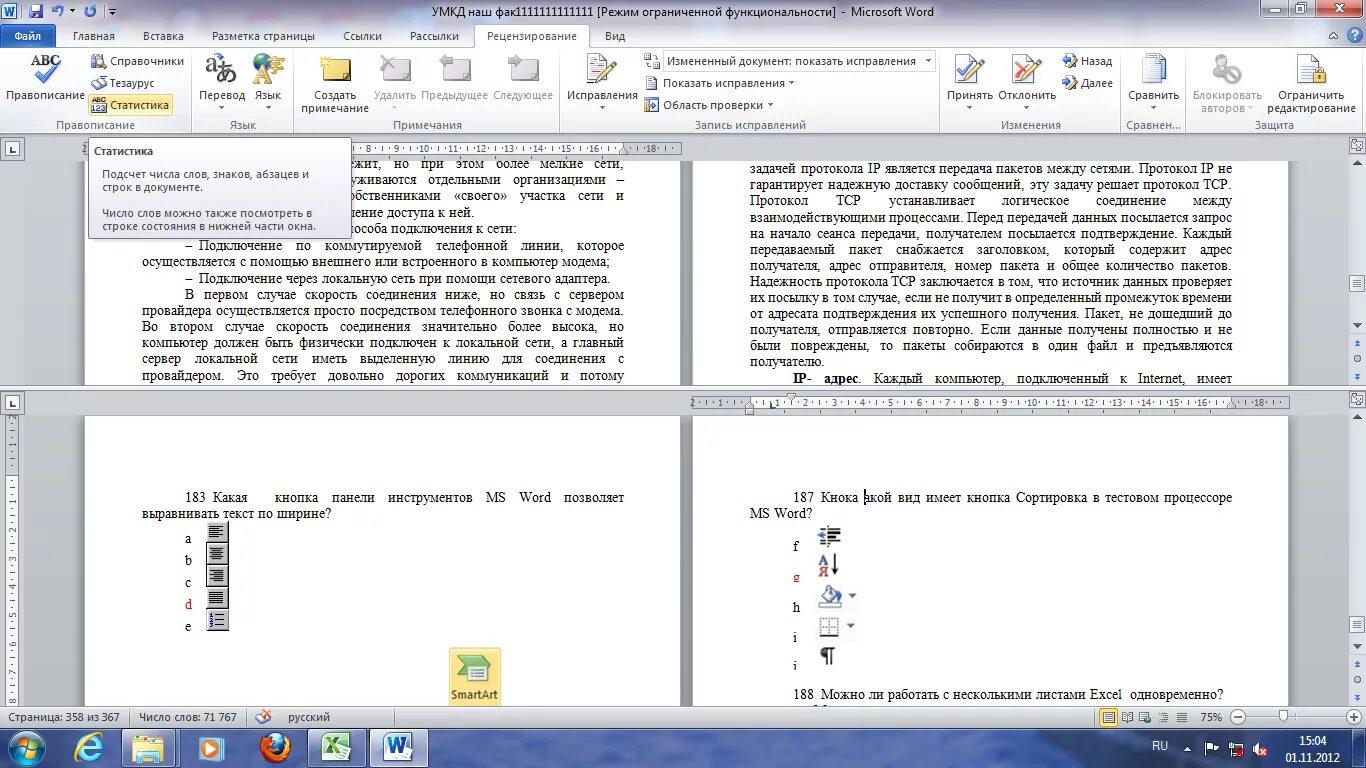Switch to Web Layout view
Viewport: 1366px width, 768px height.
1146,717
